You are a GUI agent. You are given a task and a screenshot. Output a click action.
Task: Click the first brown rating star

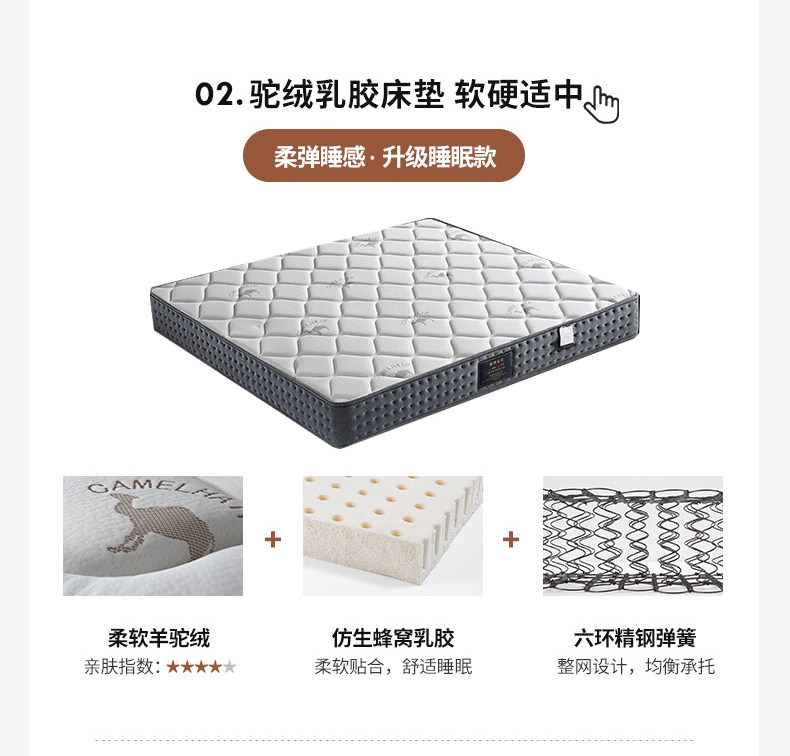(x=173, y=667)
